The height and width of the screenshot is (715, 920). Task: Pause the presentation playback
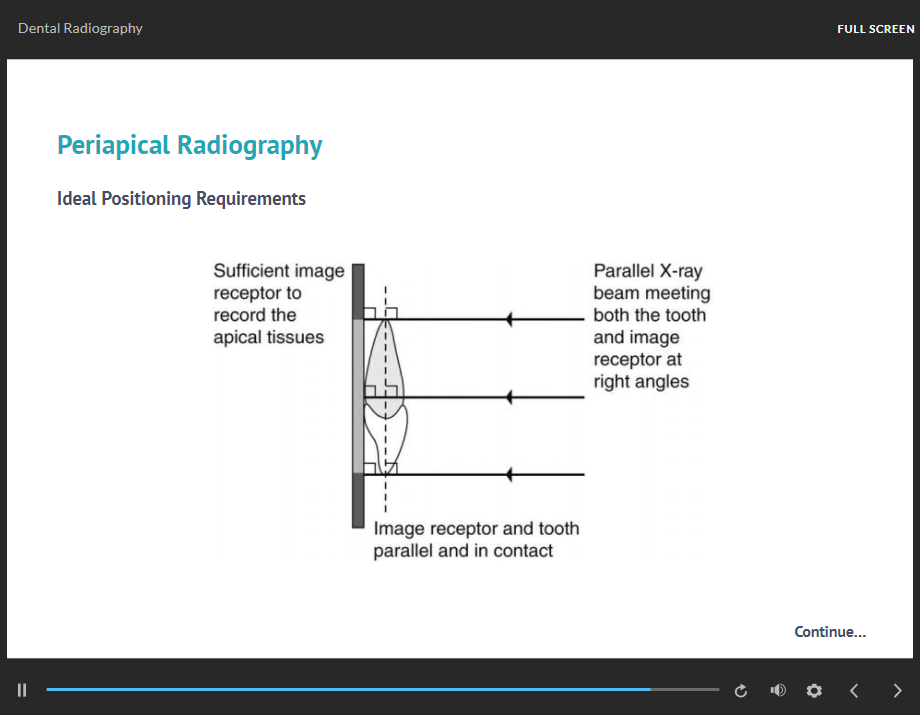[22, 690]
